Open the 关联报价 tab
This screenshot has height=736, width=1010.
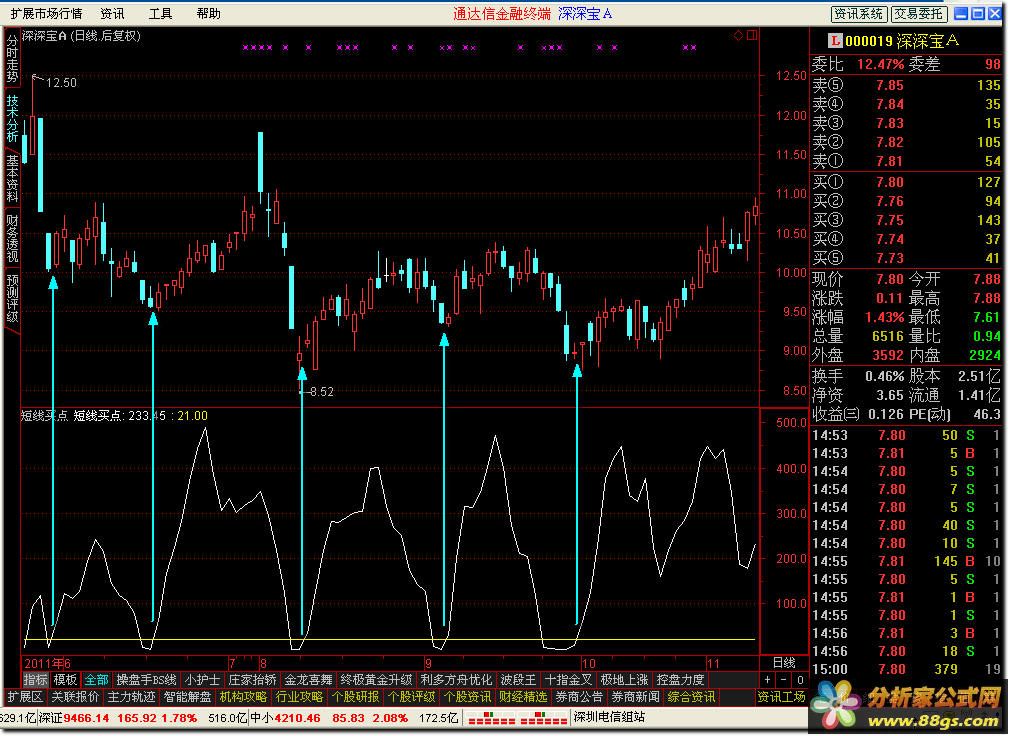coord(75,697)
